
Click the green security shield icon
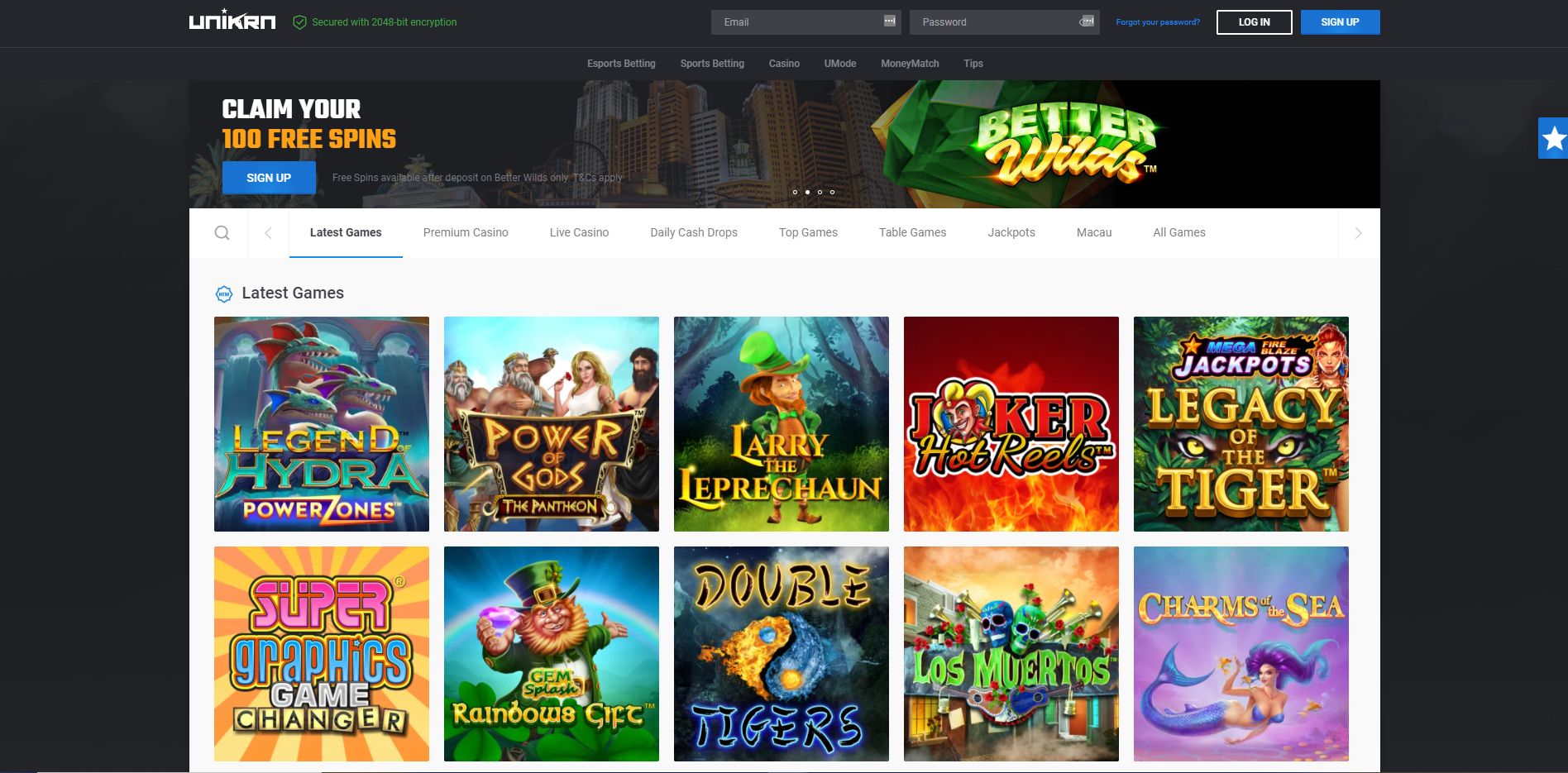pos(299,22)
